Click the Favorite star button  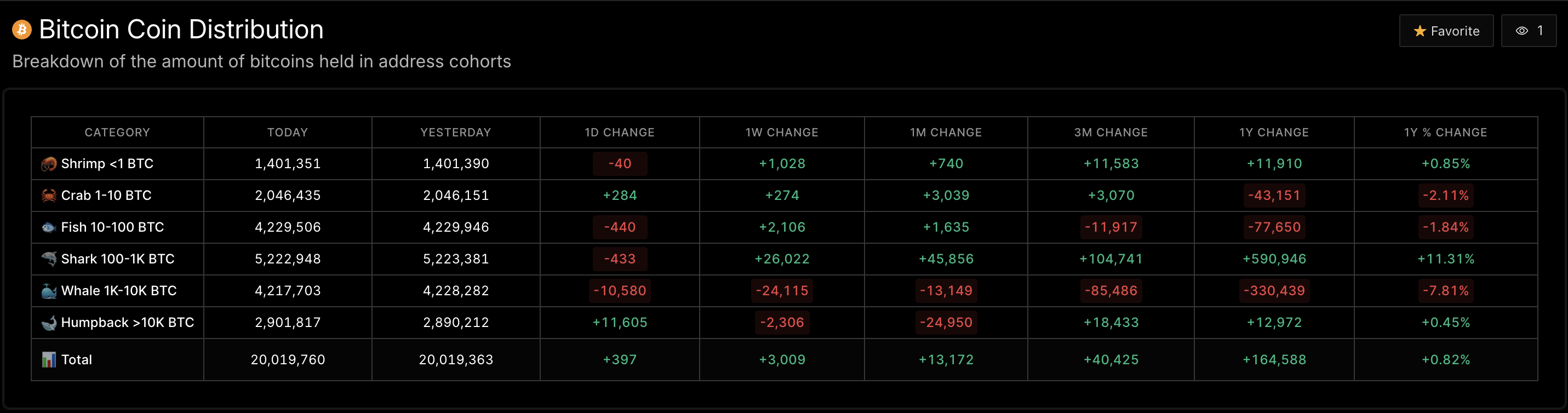1446,31
